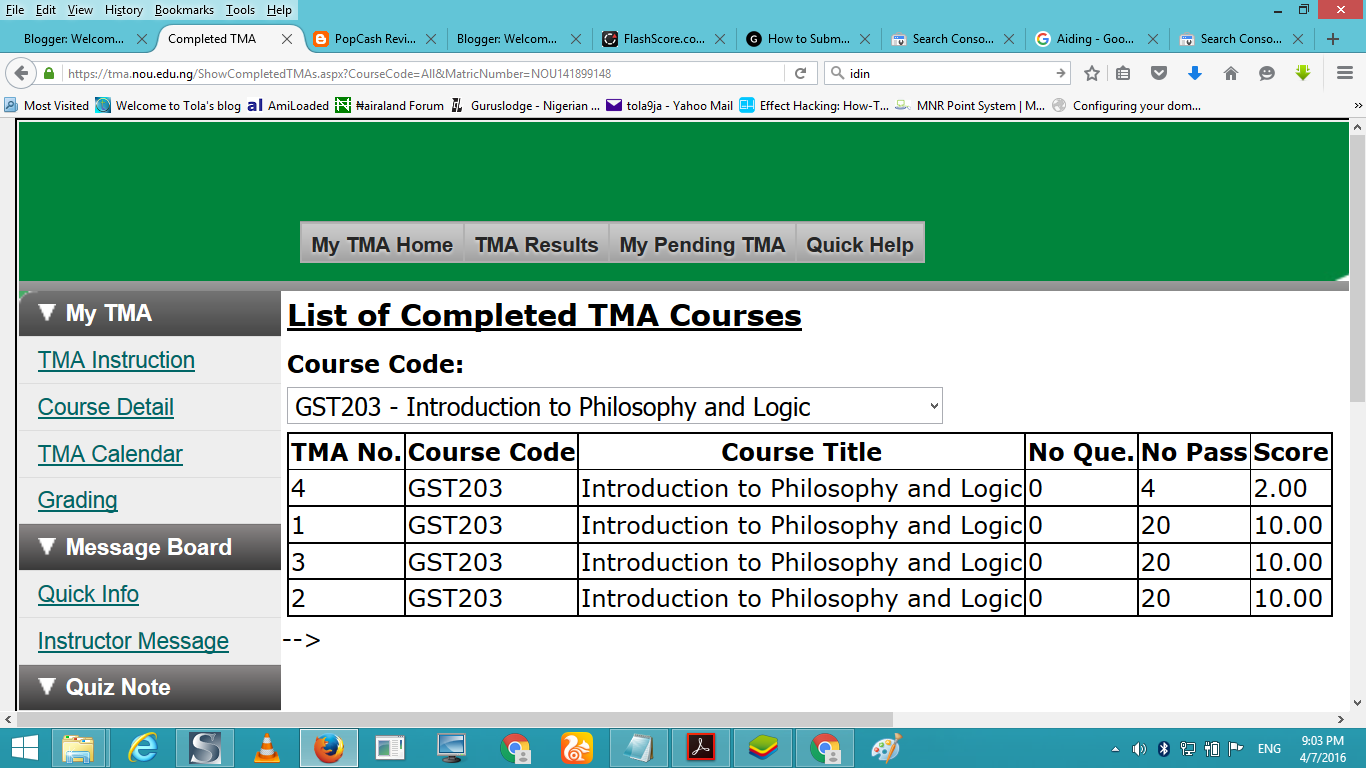1366x768 pixels.
Task: Click the ENG language indicator in system tray
Action: 1268,747
